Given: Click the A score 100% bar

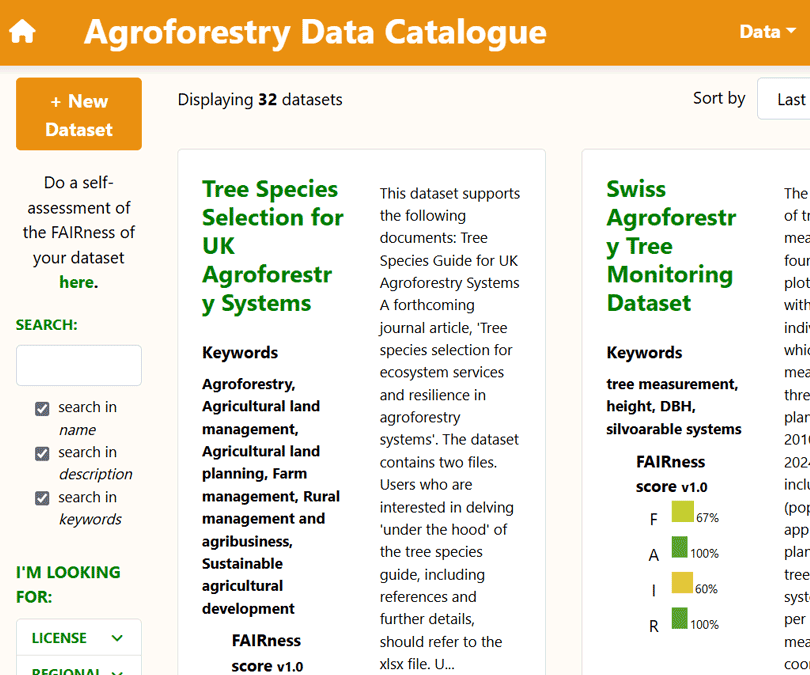Looking at the screenshot, I should point(680,548).
